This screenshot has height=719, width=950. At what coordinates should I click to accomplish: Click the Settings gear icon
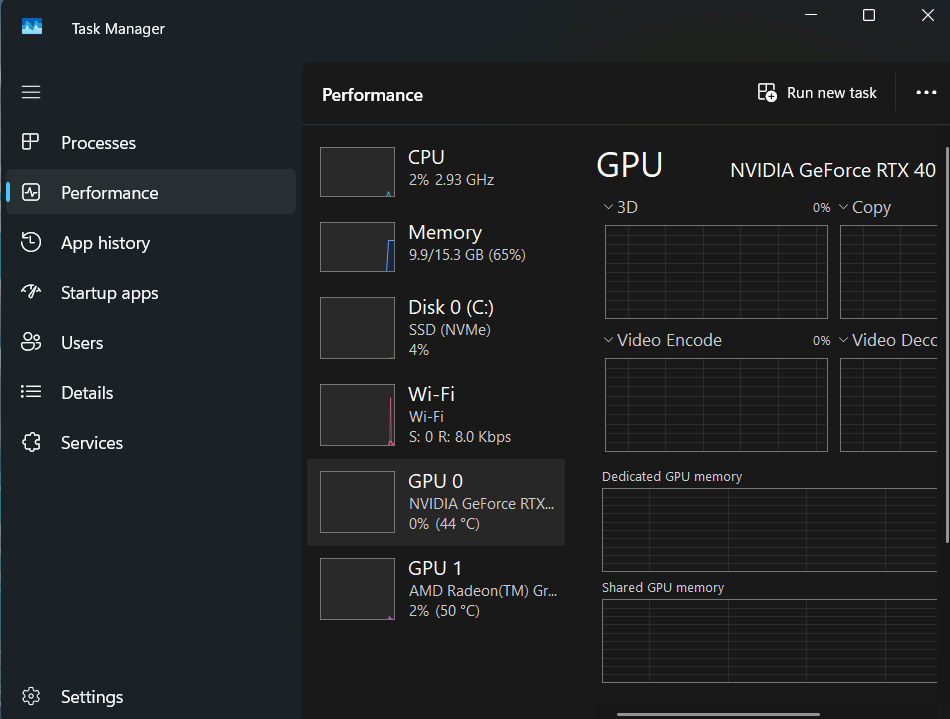tap(31, 696)
